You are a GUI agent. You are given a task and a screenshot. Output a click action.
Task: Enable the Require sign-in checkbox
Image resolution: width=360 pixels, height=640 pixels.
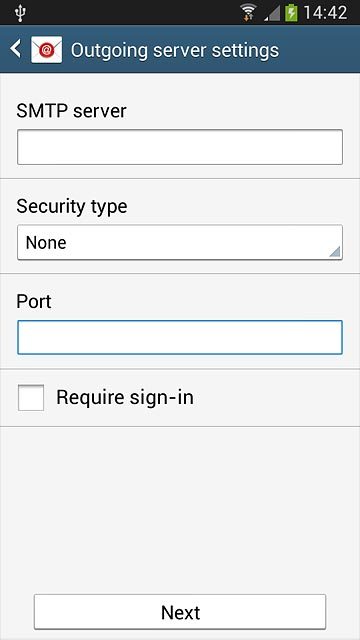[31, 398]
